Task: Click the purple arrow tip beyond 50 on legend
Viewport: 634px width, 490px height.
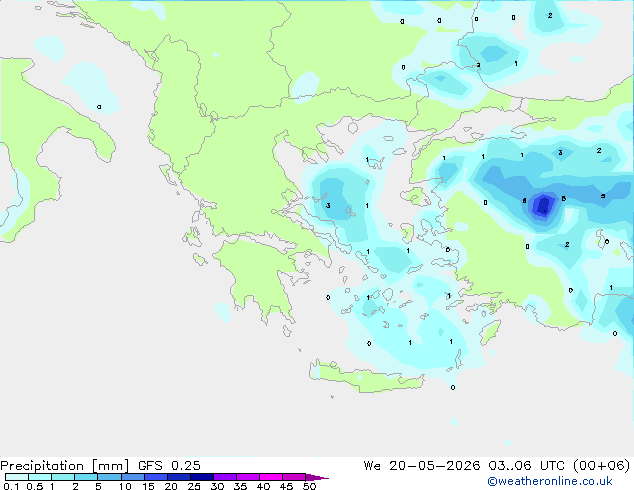Action: point(317,477)
